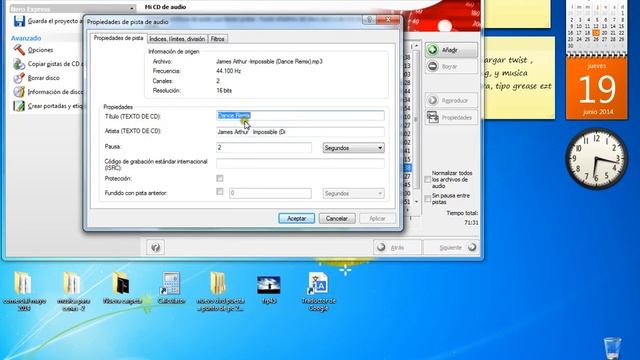The height and width of the screenshot is (360, 640).
Task: Click the Siguiente arrow icon
Action: pos(472,247)
